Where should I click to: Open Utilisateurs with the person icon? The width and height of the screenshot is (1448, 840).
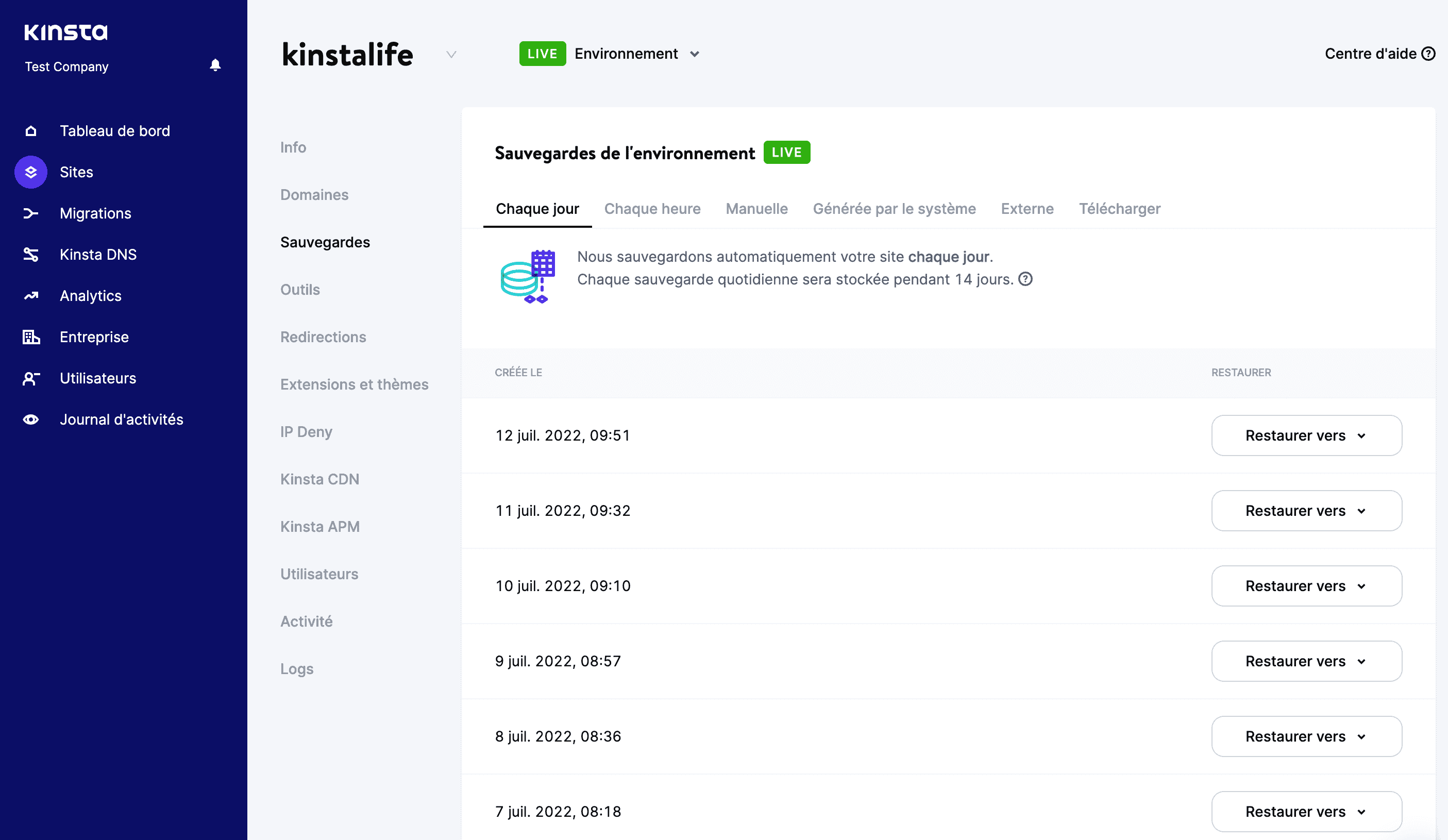(30, 378)
